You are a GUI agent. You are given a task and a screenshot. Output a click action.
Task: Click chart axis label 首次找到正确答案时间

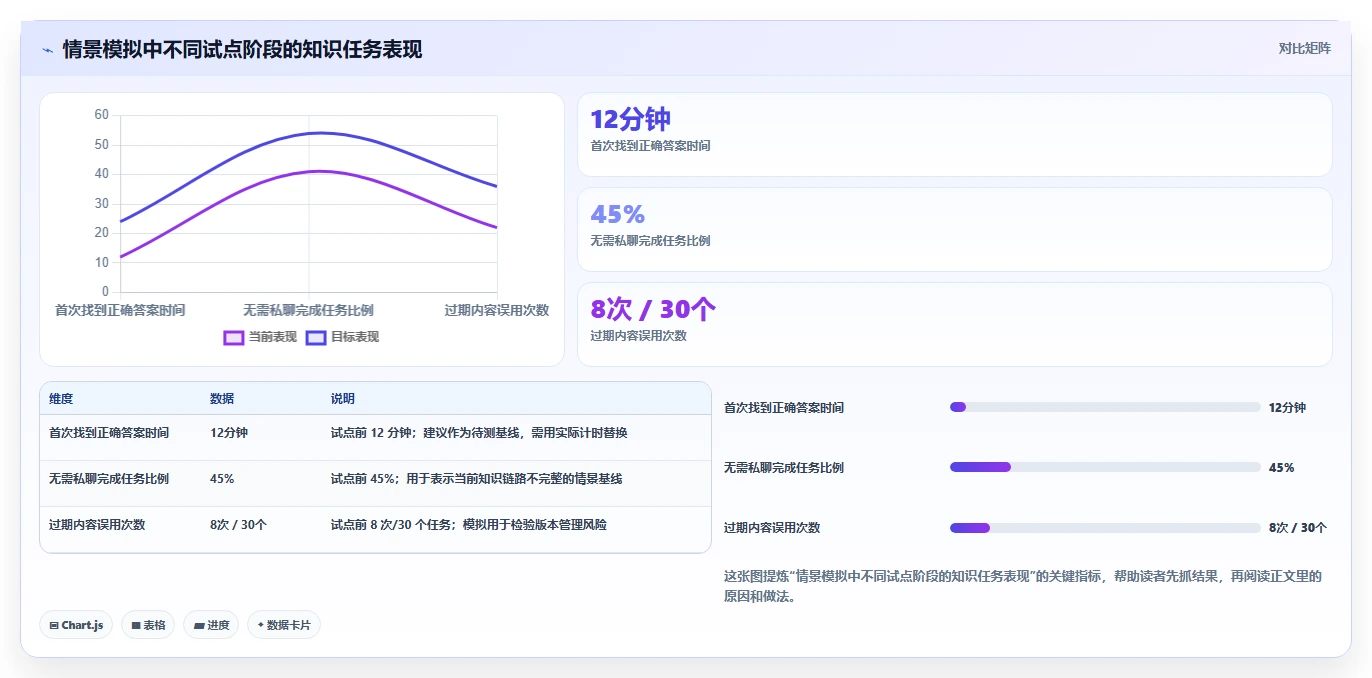tap(120, 311)
